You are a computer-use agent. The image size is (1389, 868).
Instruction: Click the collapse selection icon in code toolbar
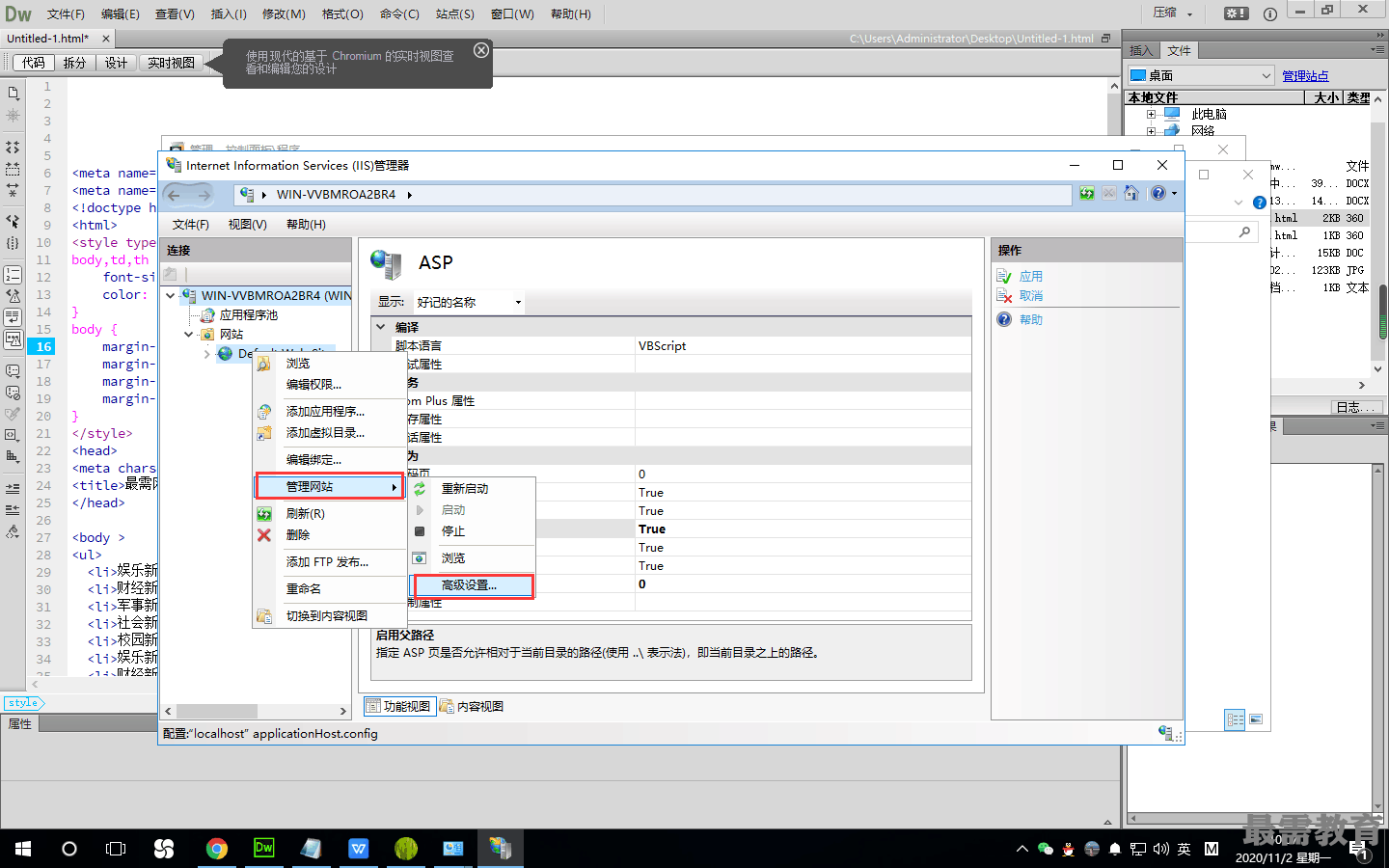(13, 169)
